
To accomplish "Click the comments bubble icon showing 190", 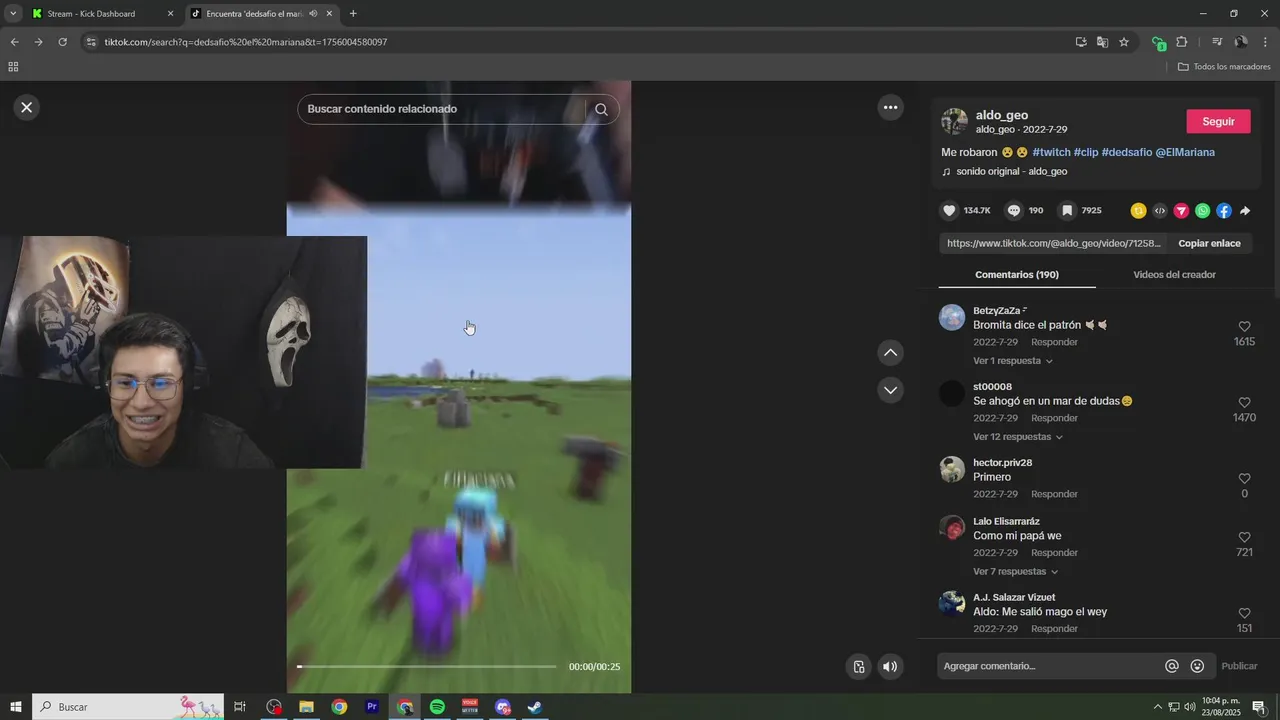I will pos(1014,211).
